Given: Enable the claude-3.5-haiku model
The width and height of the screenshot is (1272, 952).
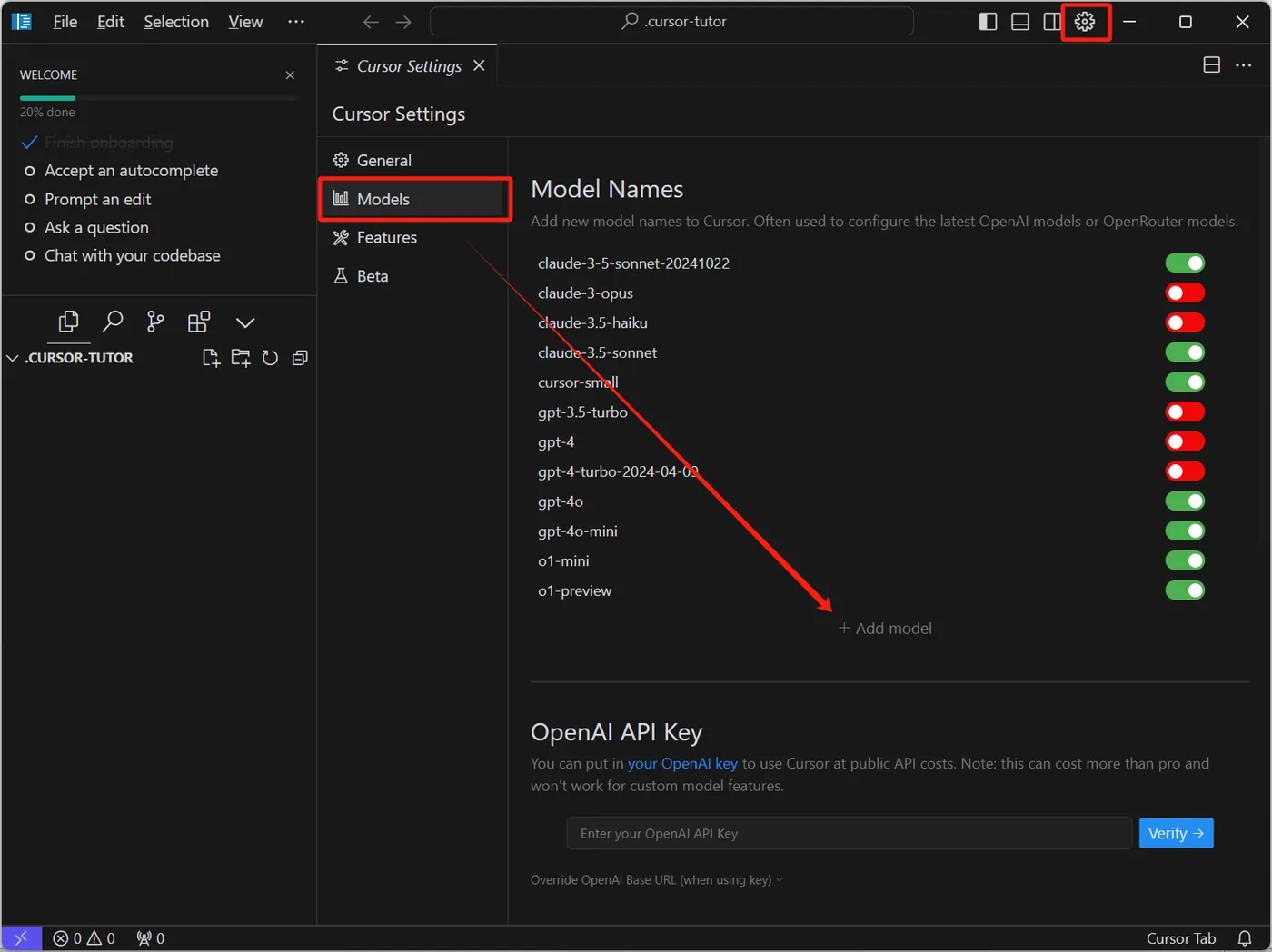Looking at the screenshot, I should click(x=1185, y=322).
